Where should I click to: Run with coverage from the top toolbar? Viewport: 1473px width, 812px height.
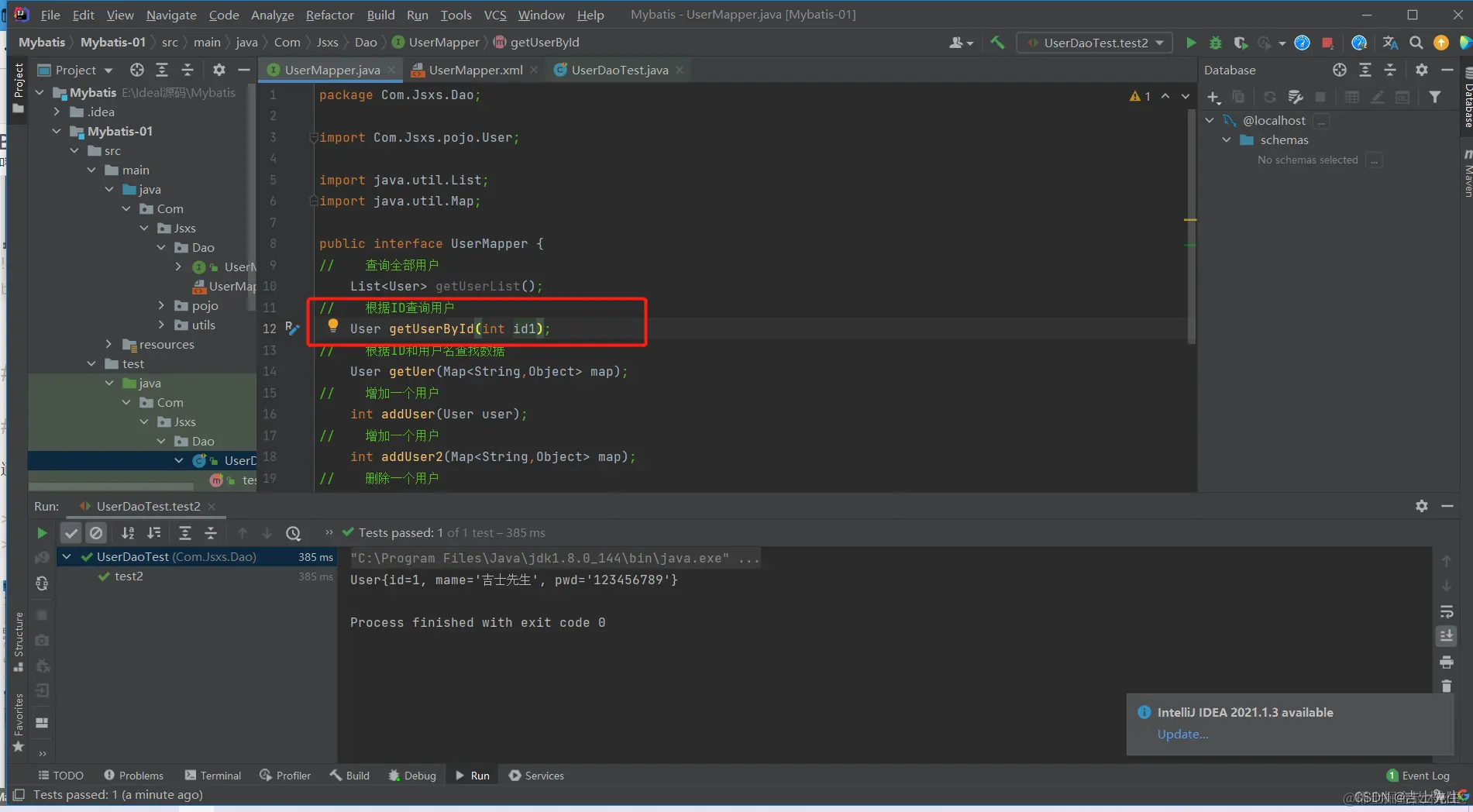click(1240, 43)
